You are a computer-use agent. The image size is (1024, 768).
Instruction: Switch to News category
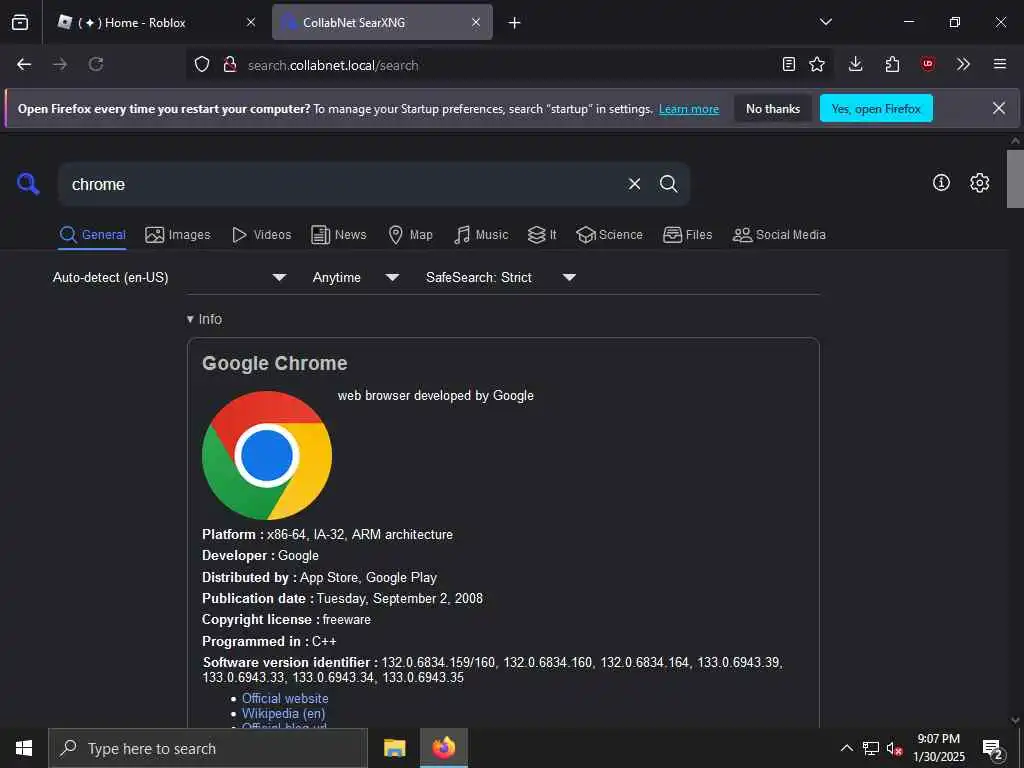point(338,235)
